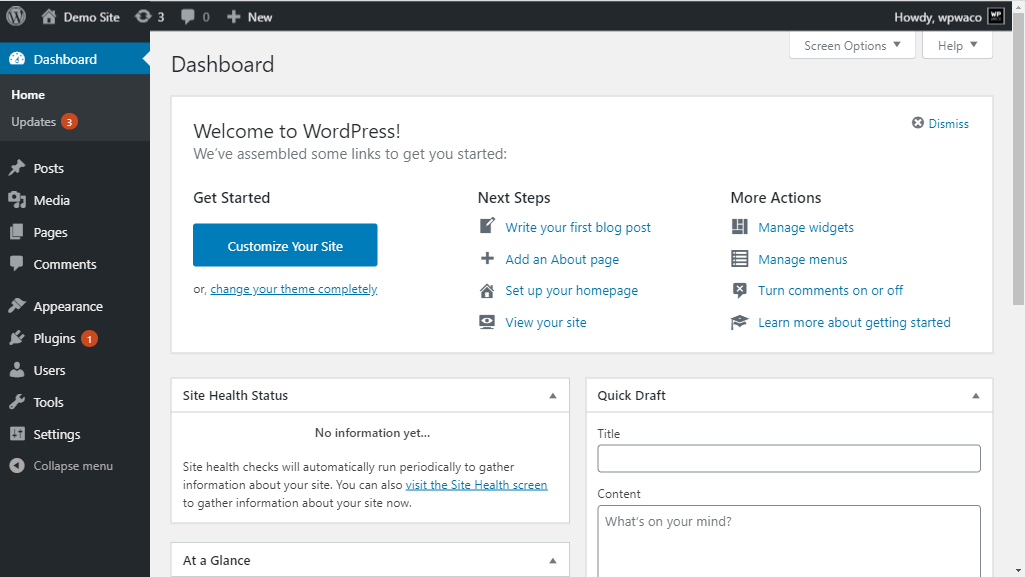The image size is (1025, 577).
Task: Click the Quick Draft Title input field
Action: coord(789,458)
